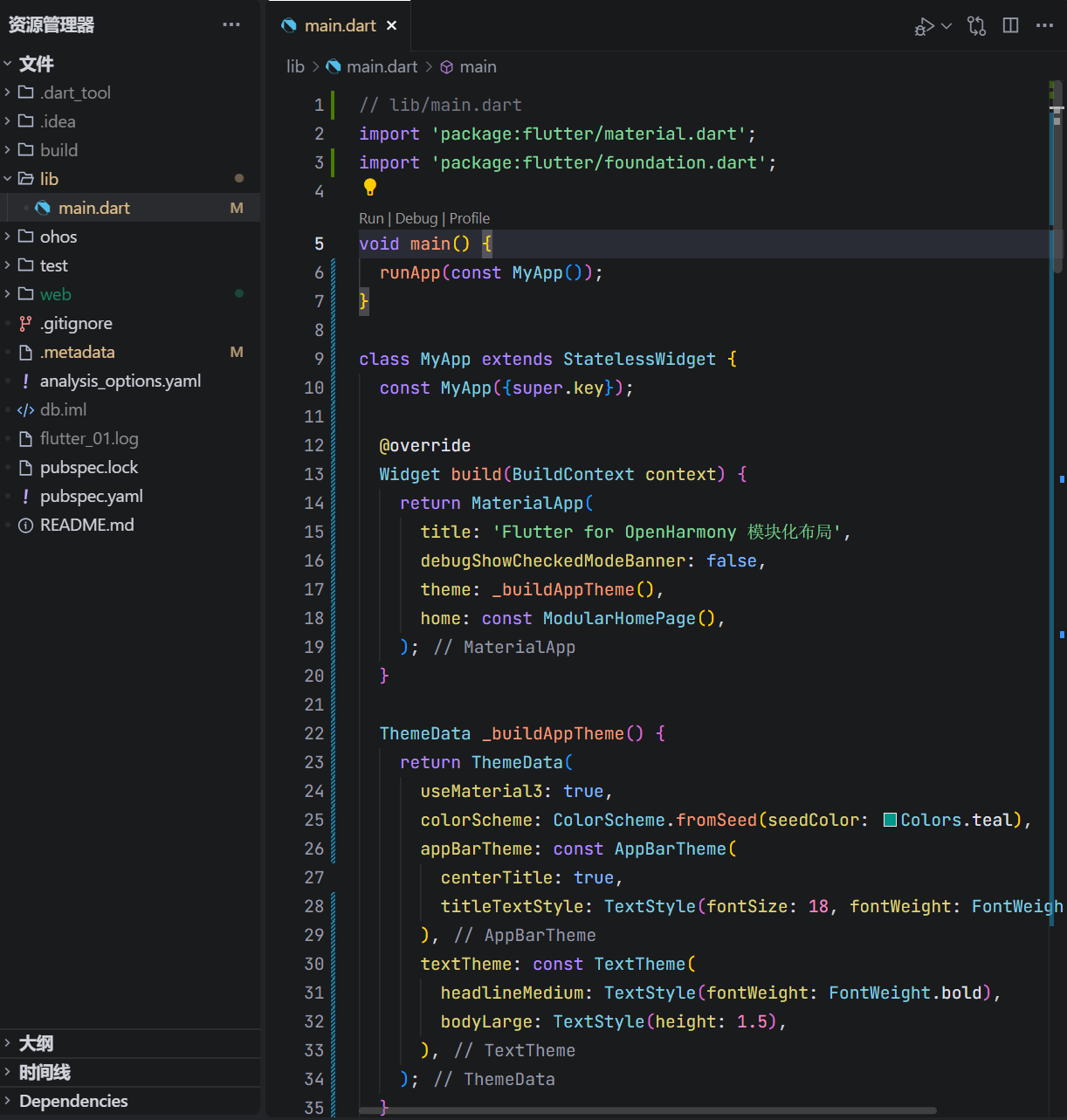Collapse the lib folder
This screenshot has width=1067, height=1120.
click(130, 179)
